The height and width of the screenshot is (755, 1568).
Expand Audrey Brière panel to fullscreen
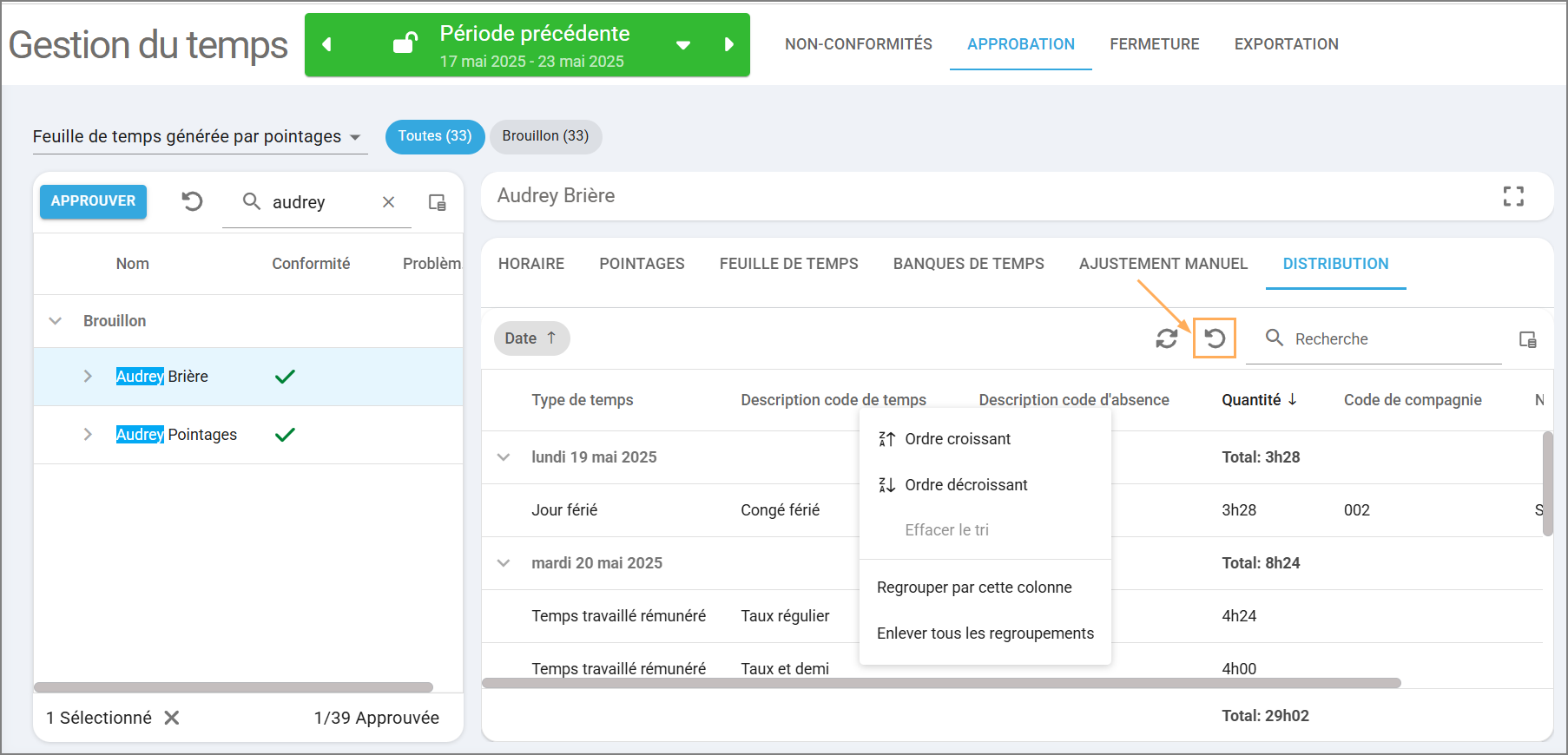point(1512,196)
